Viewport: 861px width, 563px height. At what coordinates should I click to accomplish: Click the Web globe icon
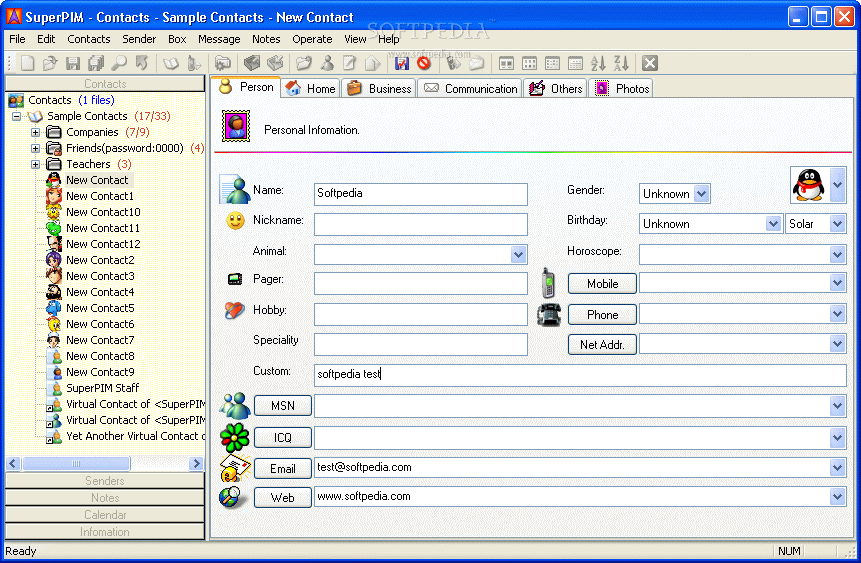pyautogui.click(x=231, y=497)
